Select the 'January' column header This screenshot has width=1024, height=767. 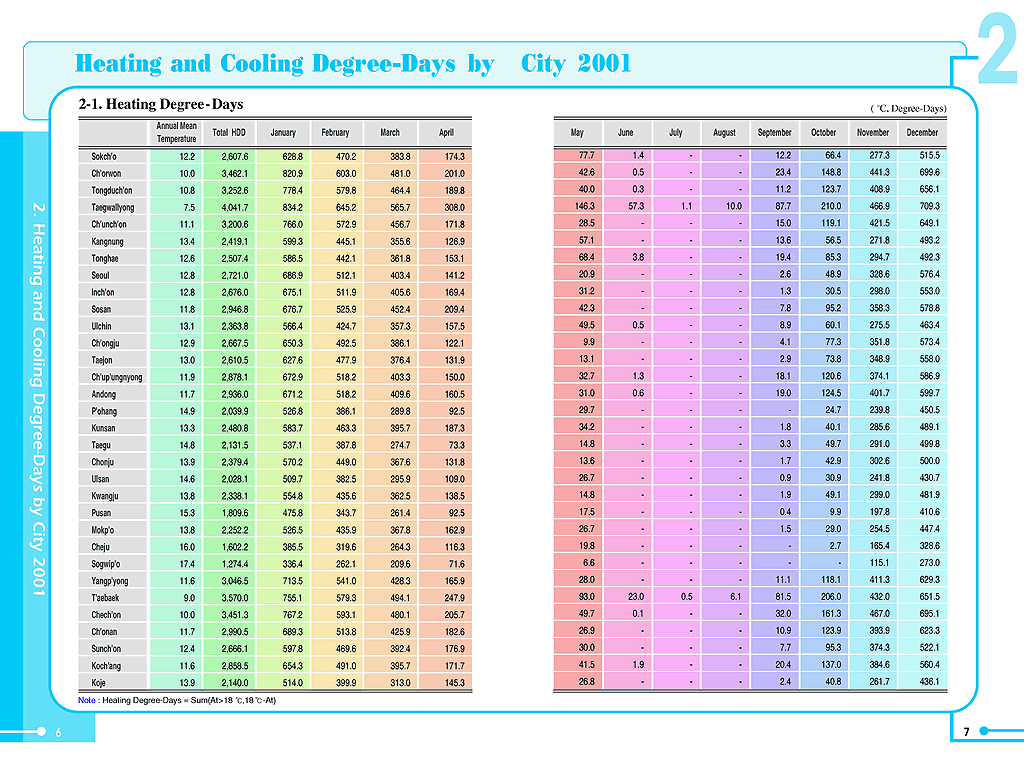point(283,132)
